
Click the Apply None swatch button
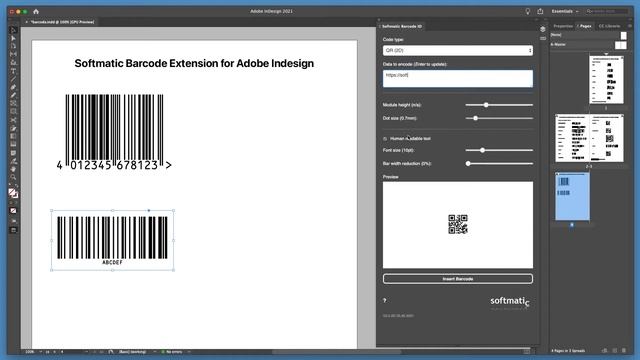tap(13, 211)
